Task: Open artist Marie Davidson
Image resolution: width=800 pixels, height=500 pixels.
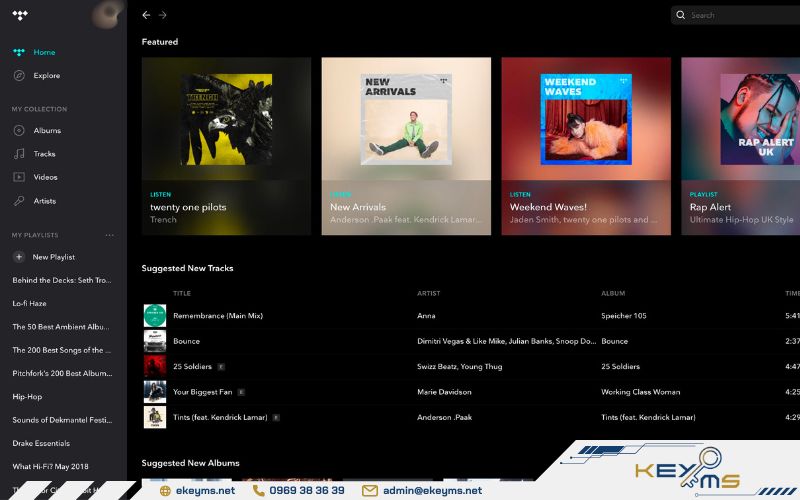Action: (x=444, y=392)
